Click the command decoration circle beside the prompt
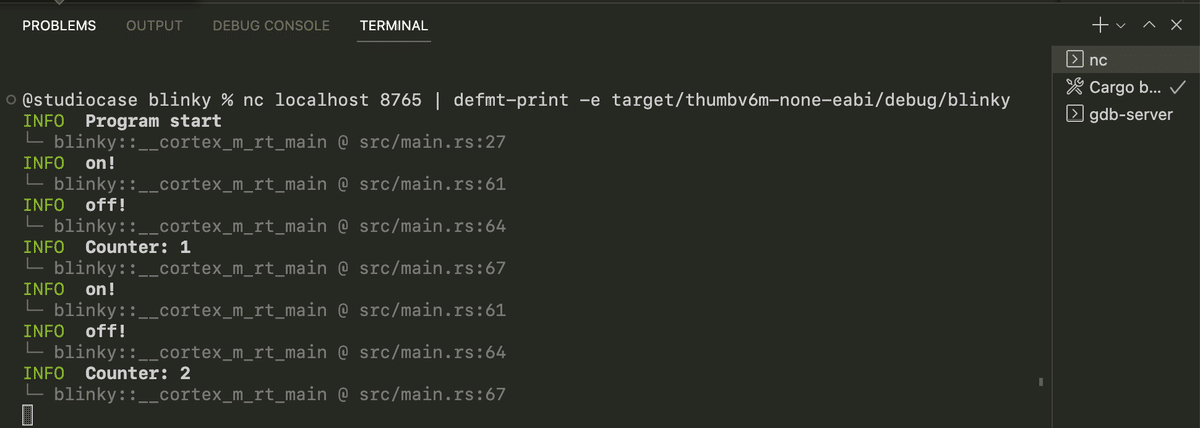Image resolution: width=1200 pixels, height=428 pixels. tap(10, 101)
